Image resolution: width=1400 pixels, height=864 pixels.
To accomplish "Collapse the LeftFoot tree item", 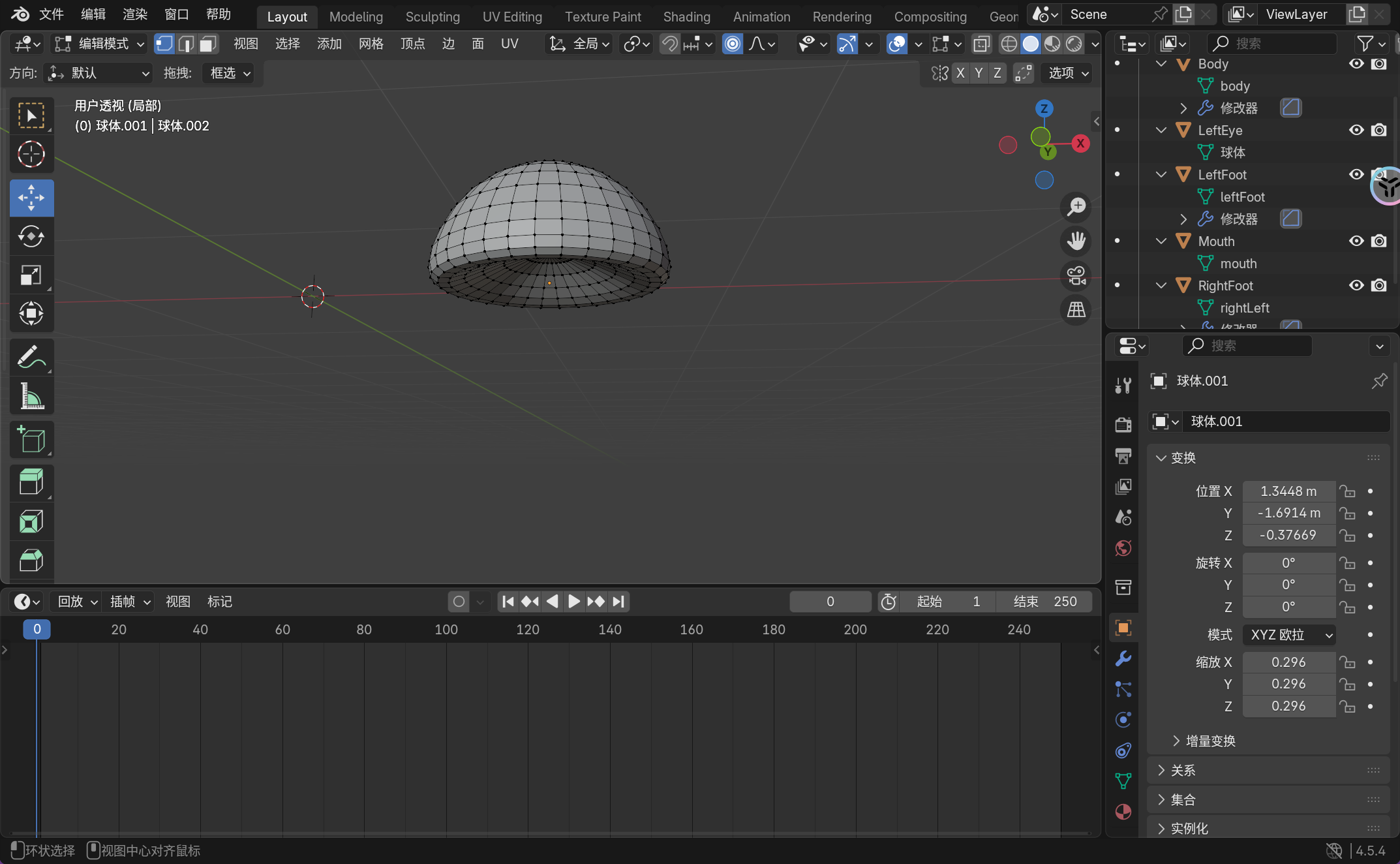I will [1161, 174].
